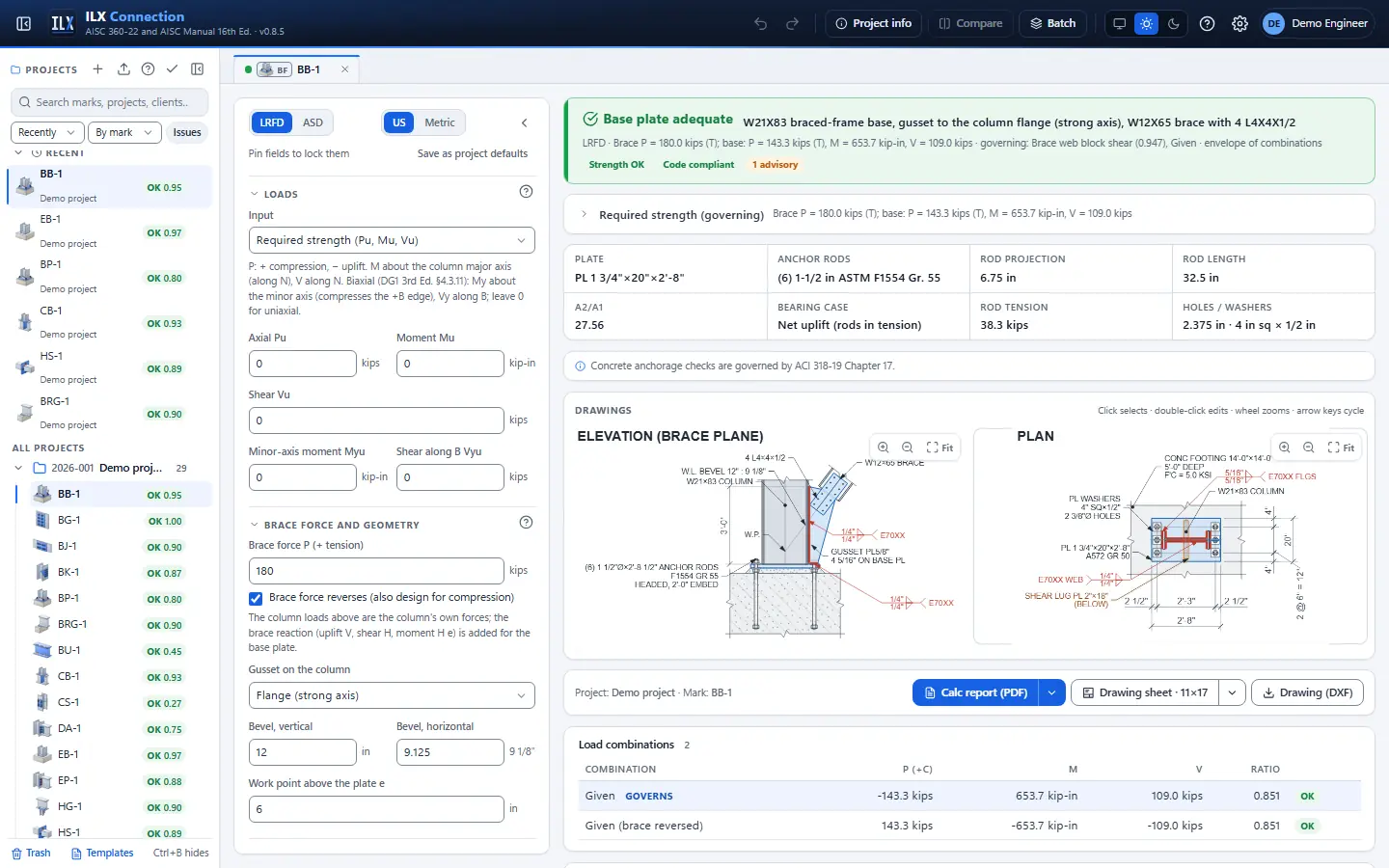Collapse the app sidebar using the top-left panel icon
The width and height of the screenshot is (1389, 868).
[24, 23]
